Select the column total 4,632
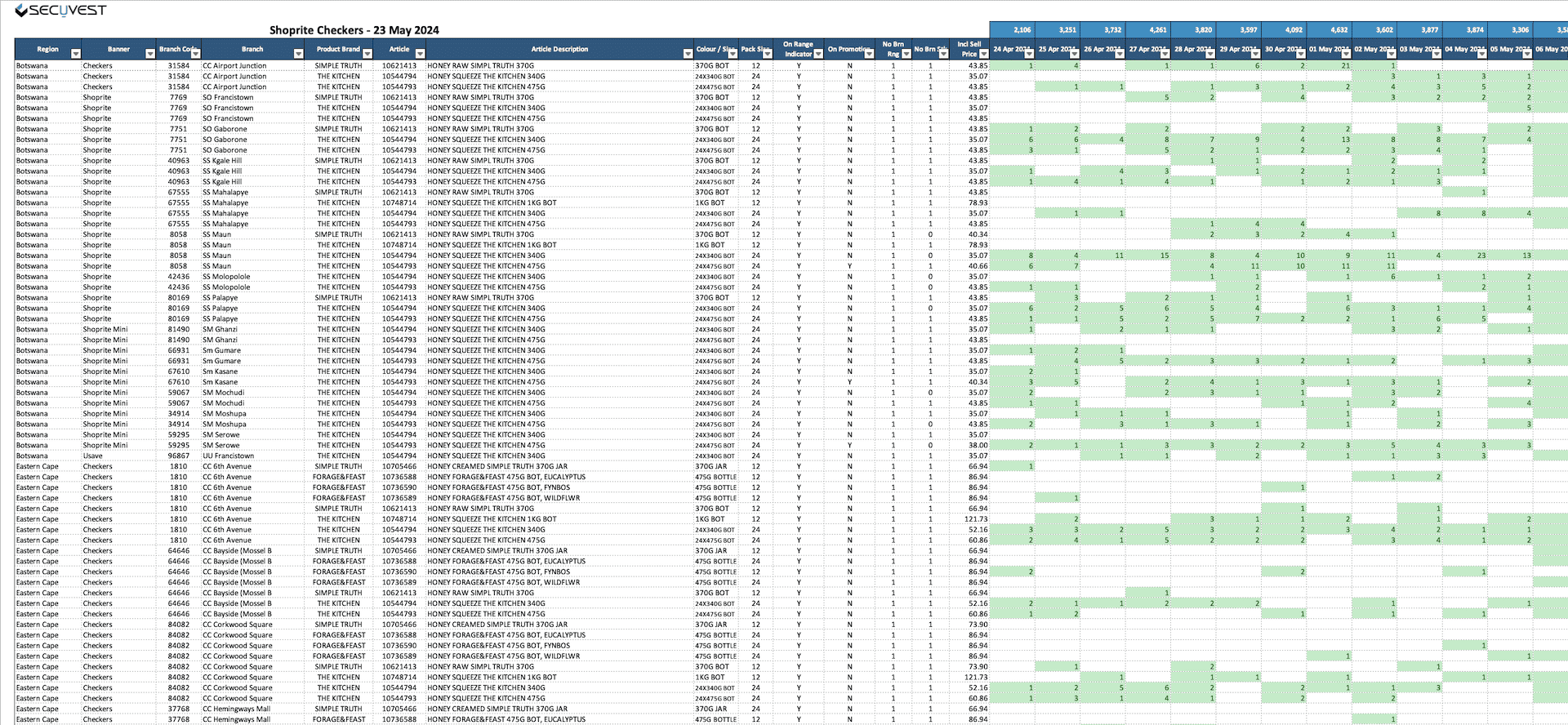This screenshot has width=1568, height=725. (x=1339, y=30)
